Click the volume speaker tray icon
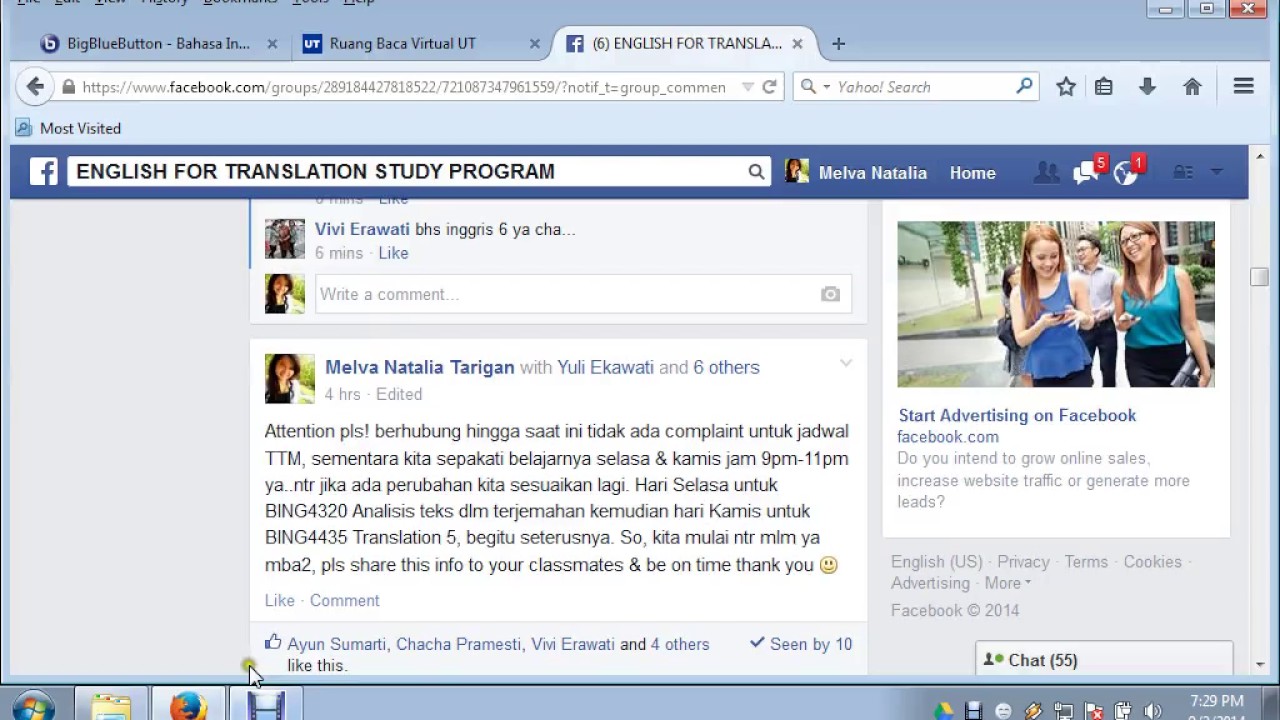The image size is (1280, 720). click(1152, 711)
